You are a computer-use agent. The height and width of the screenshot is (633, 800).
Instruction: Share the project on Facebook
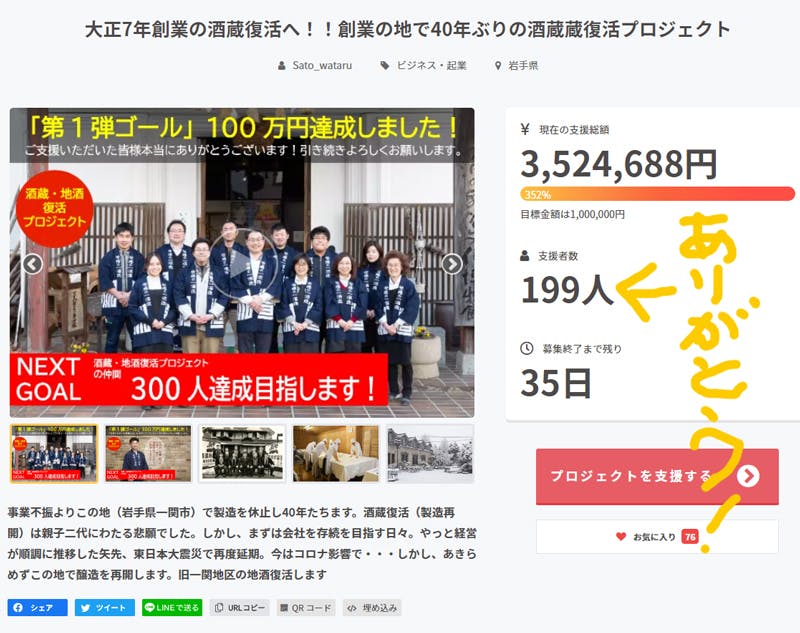tap(37, 607)
